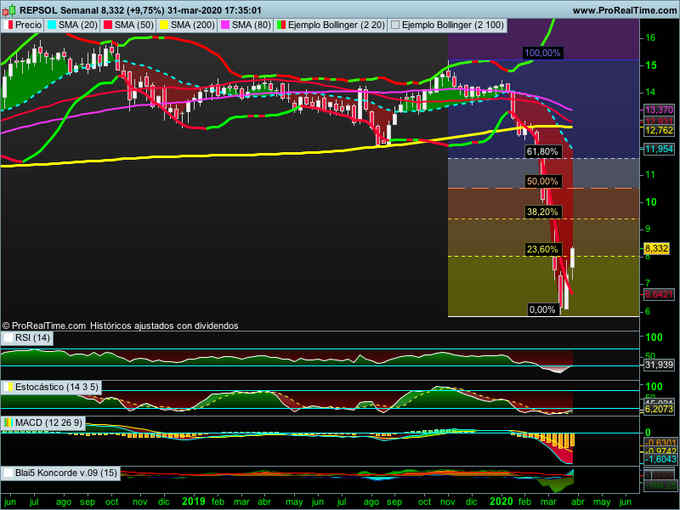Select the 50,00% Fibonacci level label
Screen dimensions: 680x510
(x=542, y=181)
